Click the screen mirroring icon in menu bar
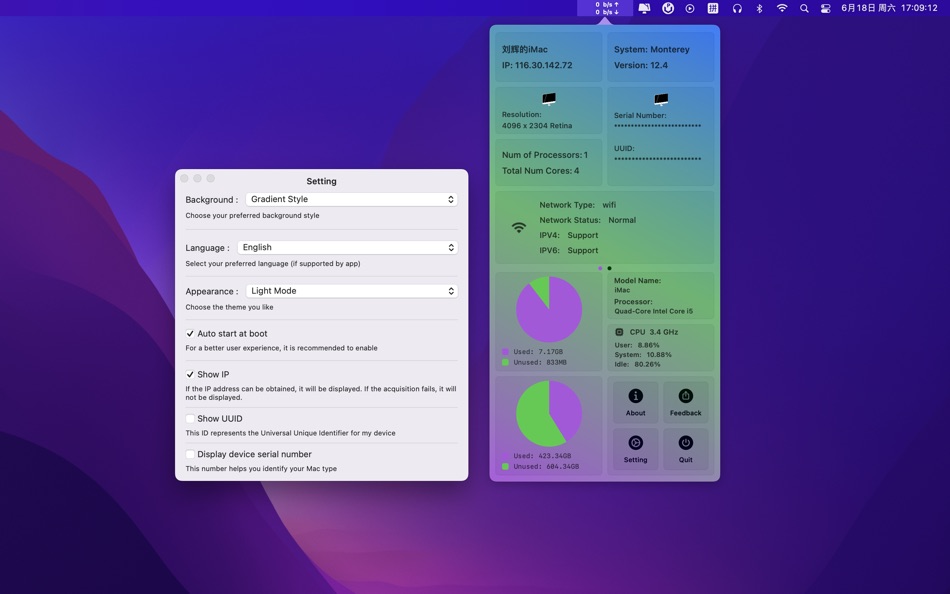Image resolution: width=950 pixels, height=594 pixels. click(644, 8)
